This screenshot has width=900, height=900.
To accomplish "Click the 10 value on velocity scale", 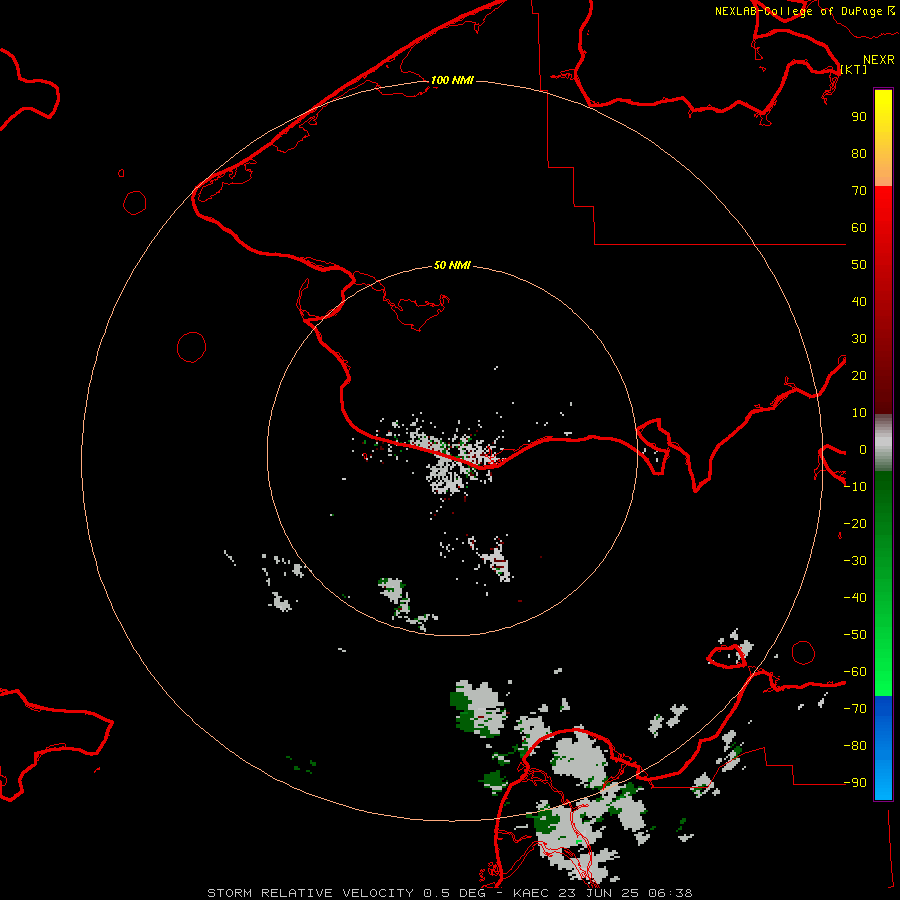I will [859, 413].
